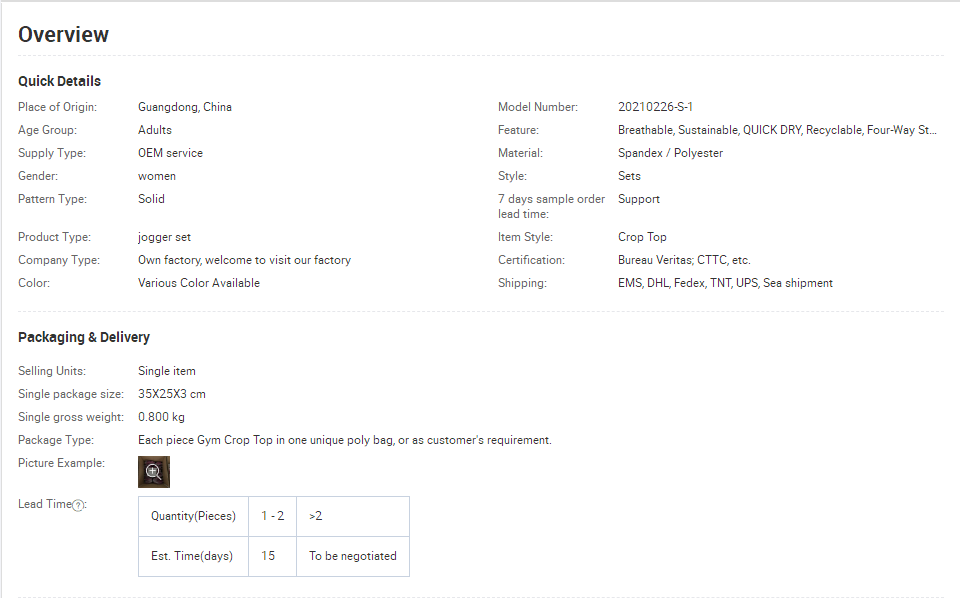Viewport: 960px width, 598px height.
Task: Select the 'Spandex / Polyester' material value
Action: (670, 153)
